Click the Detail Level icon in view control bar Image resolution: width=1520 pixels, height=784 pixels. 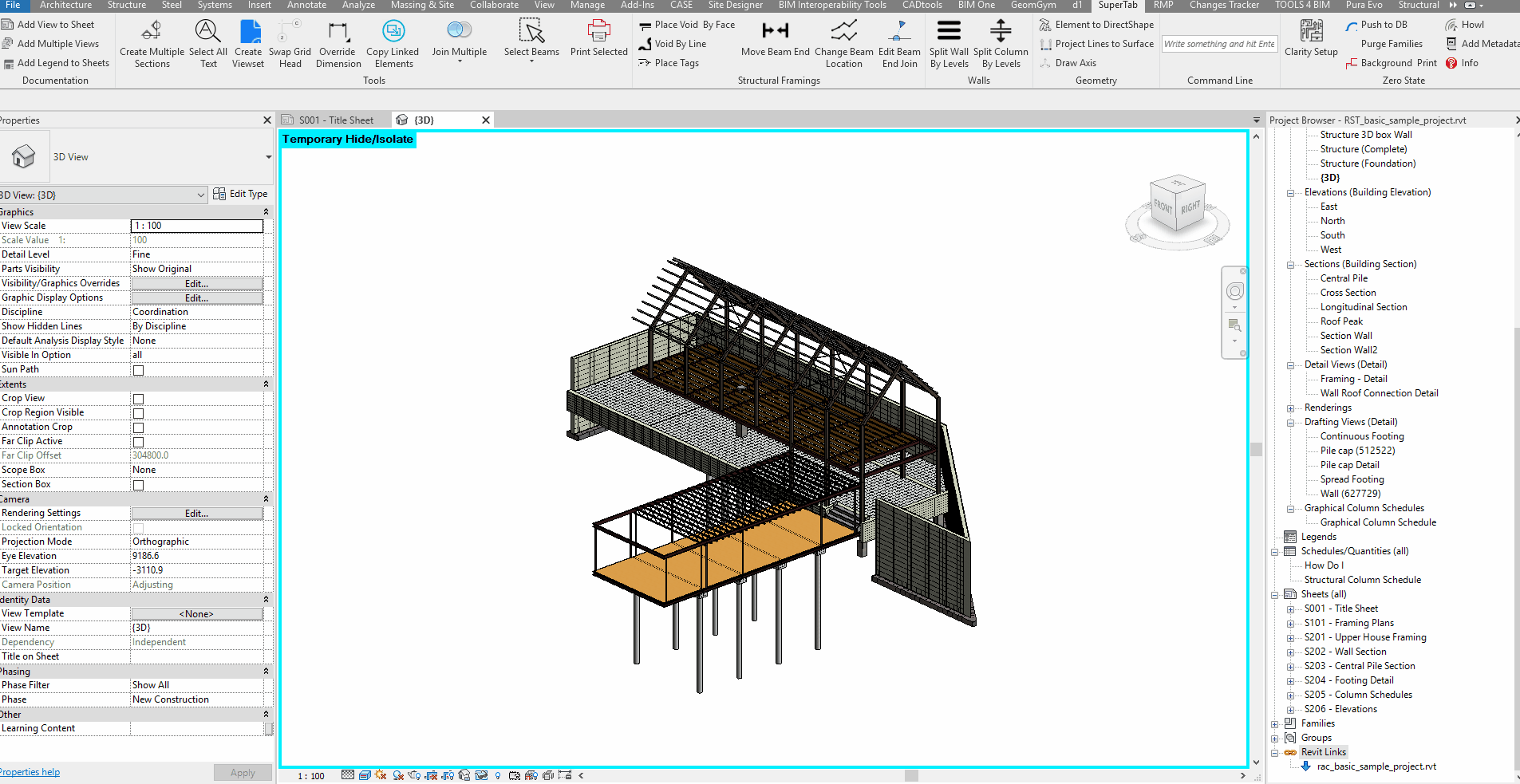348,775
